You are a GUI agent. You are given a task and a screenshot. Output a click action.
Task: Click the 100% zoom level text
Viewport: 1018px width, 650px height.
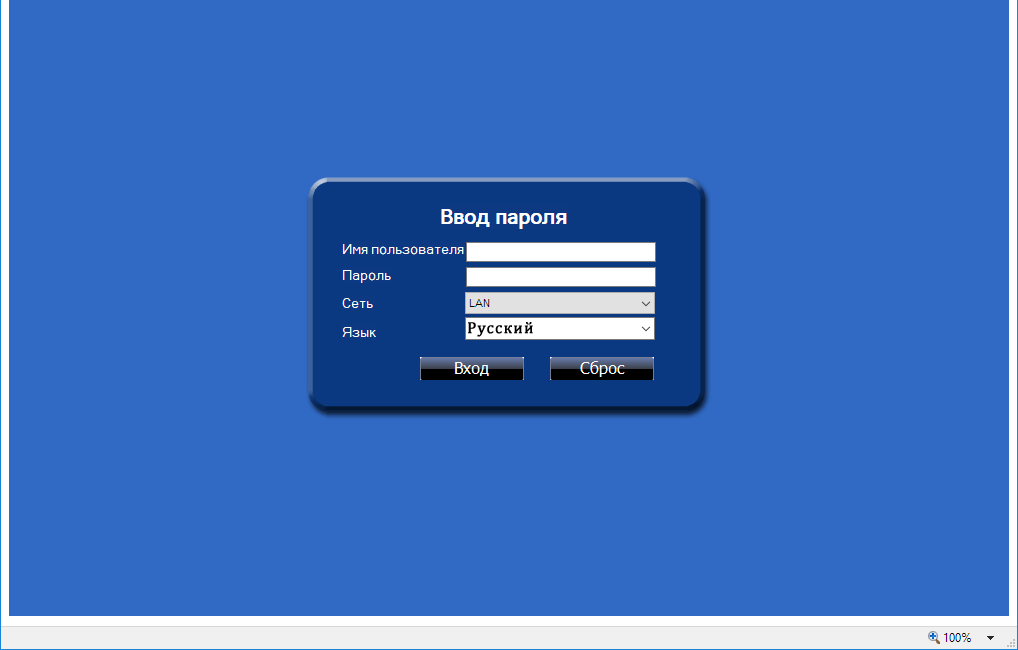point(957,637)
